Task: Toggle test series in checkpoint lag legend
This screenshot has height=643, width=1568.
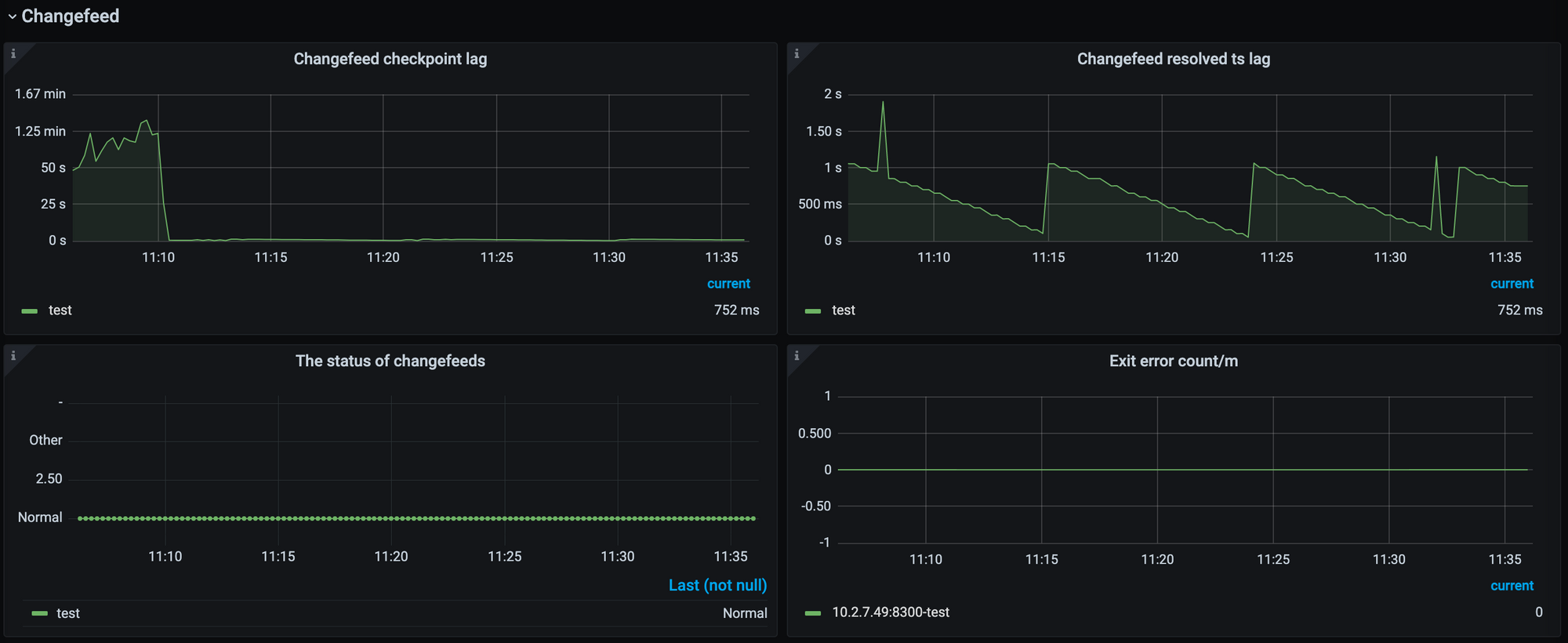Action: [x=60, y=311]
